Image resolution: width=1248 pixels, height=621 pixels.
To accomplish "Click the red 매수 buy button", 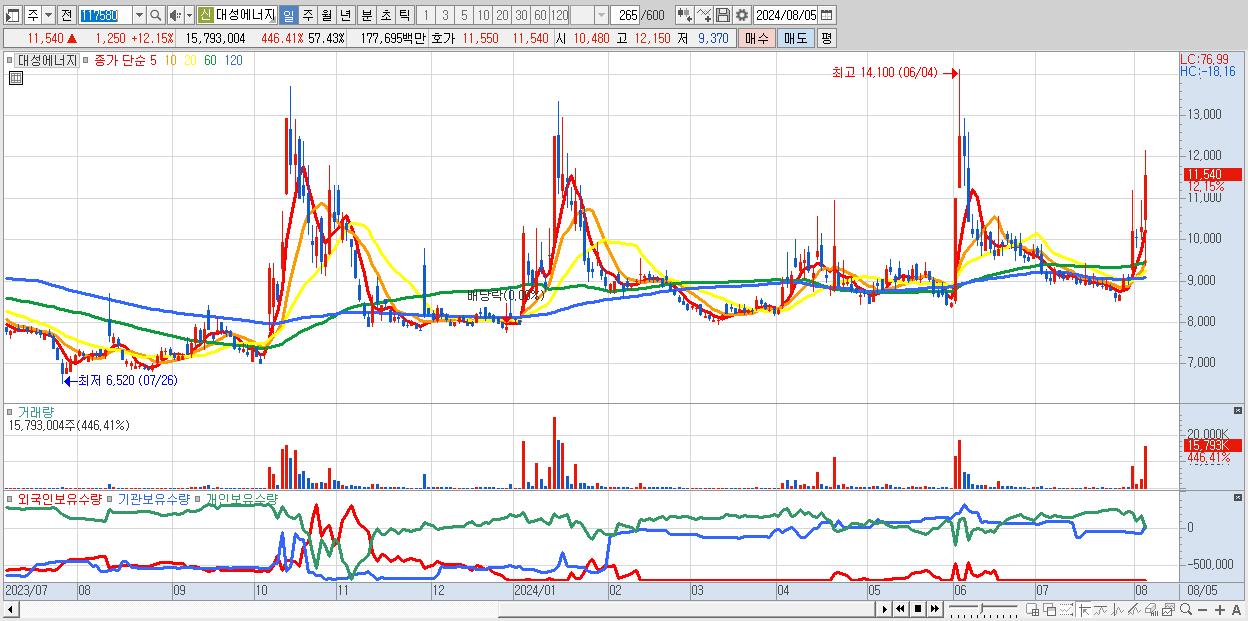I will (756, 38).
